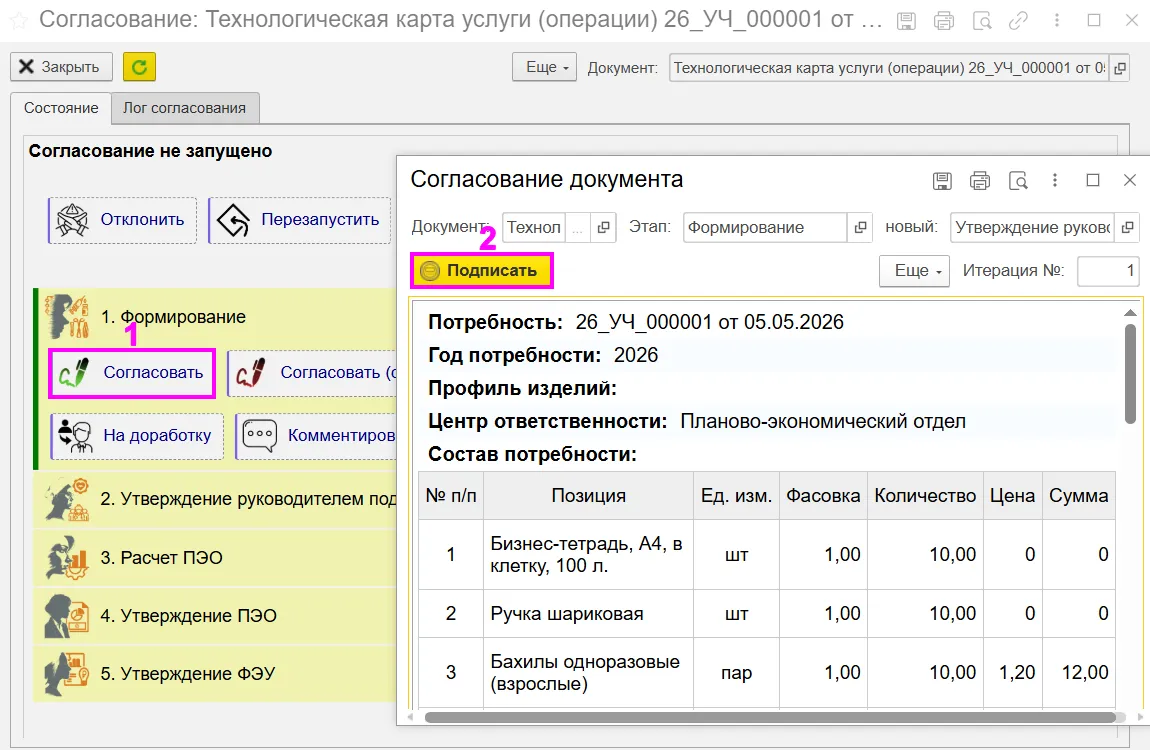Select stage 2. Утверждение руководителем
This screenshot has width=1150, height=750.
click(216, 499)
